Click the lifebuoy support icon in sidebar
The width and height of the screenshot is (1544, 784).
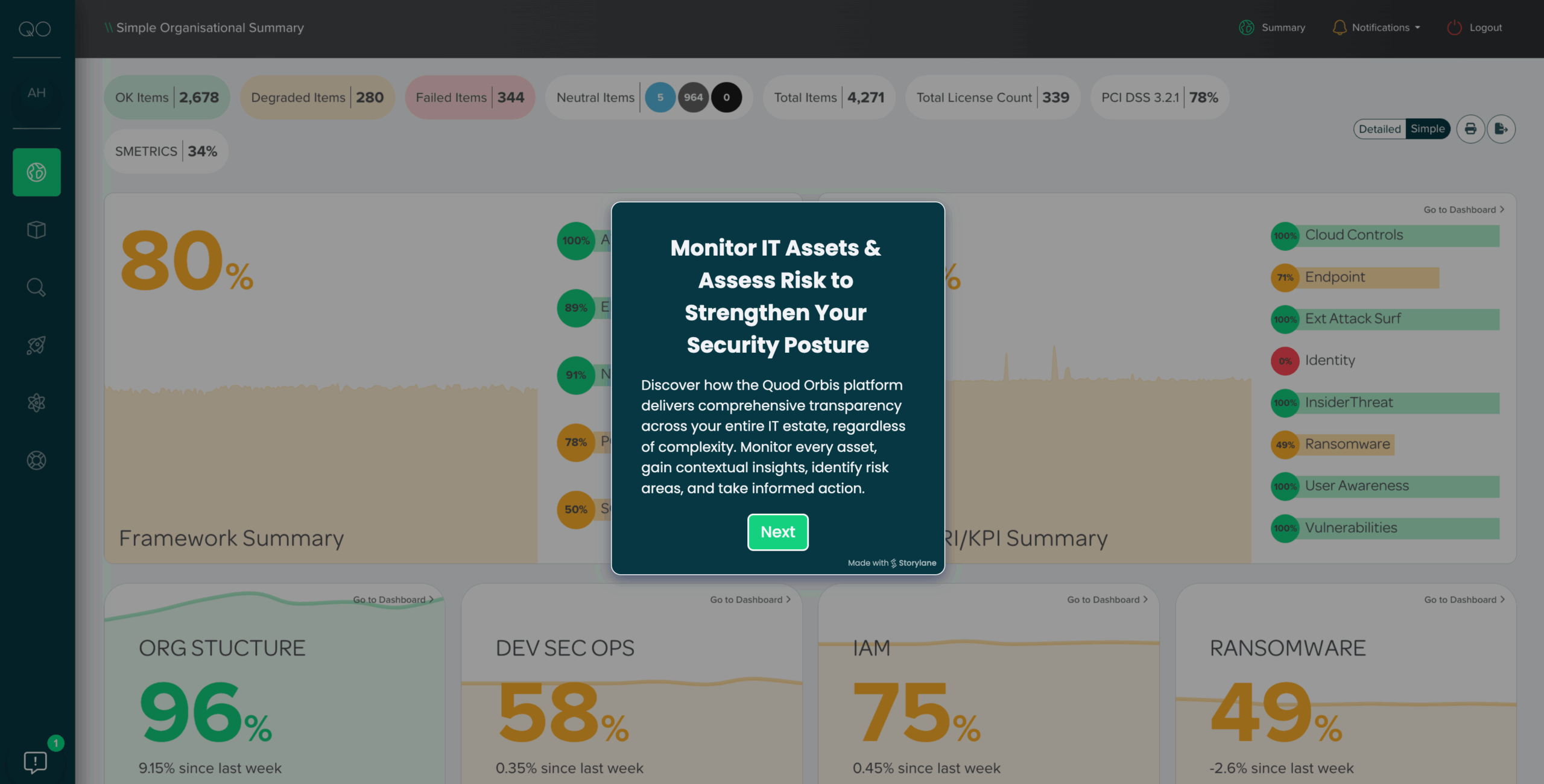(36, 460)
